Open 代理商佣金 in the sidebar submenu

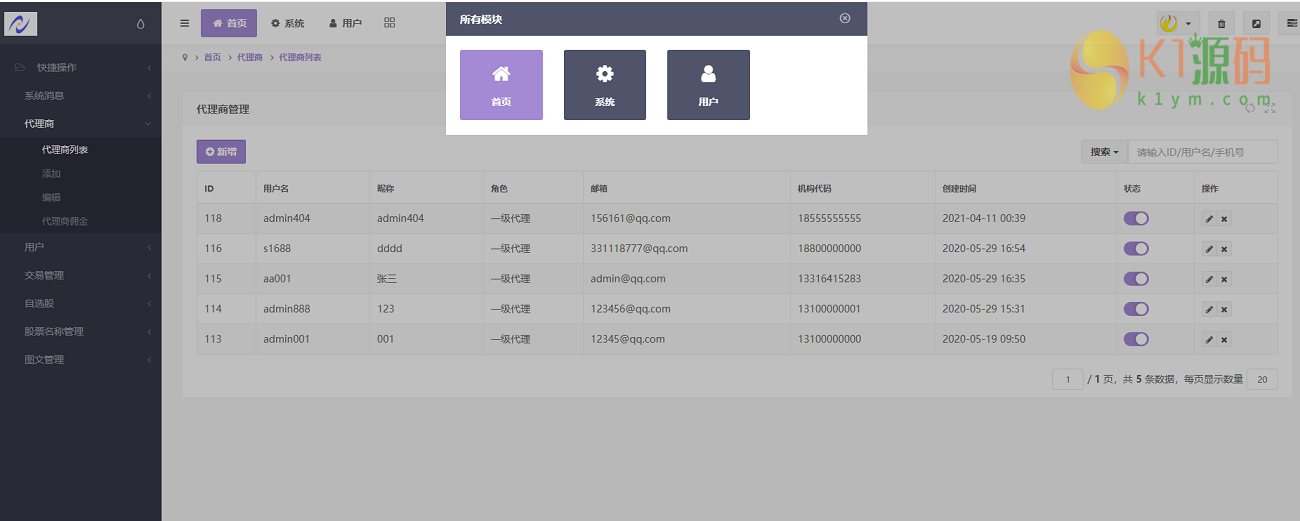(x=65, y=222)
